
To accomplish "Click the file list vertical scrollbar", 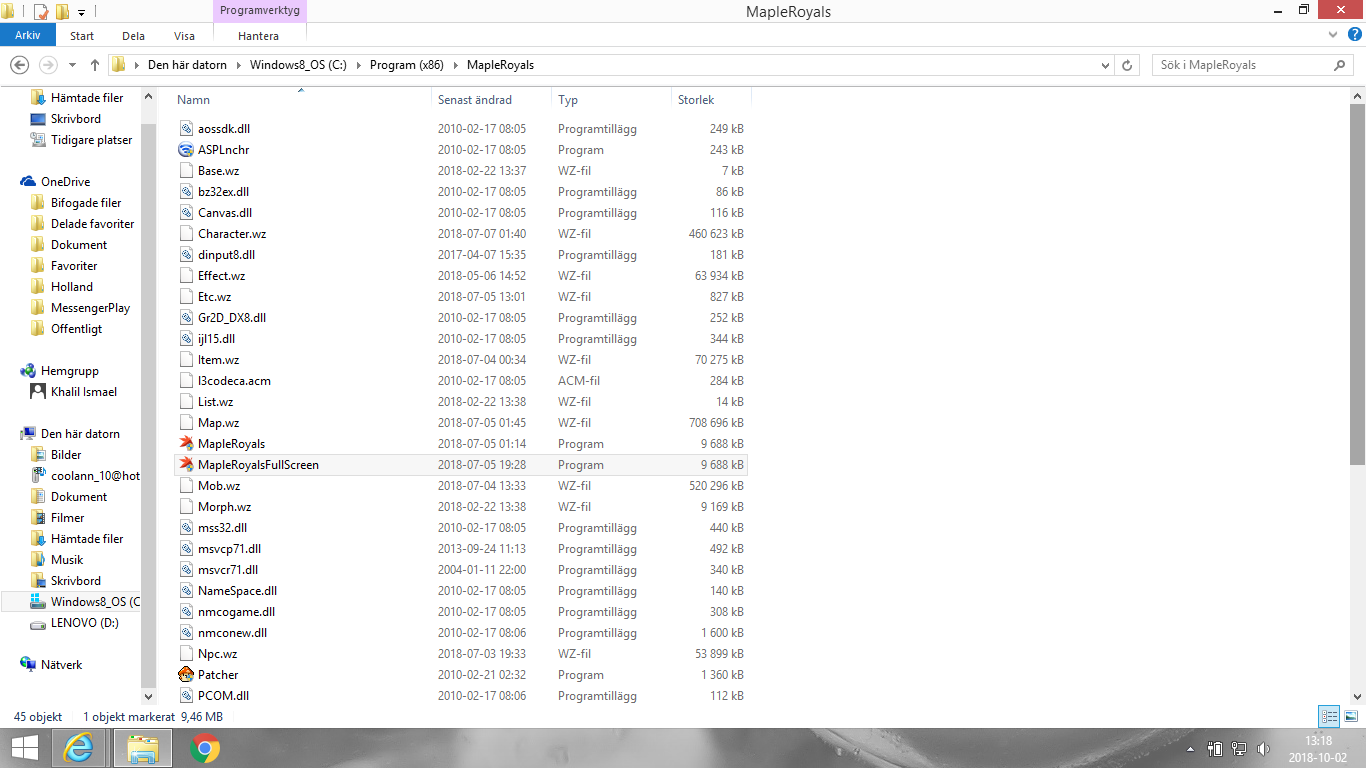I will [x=1357, y=300].
